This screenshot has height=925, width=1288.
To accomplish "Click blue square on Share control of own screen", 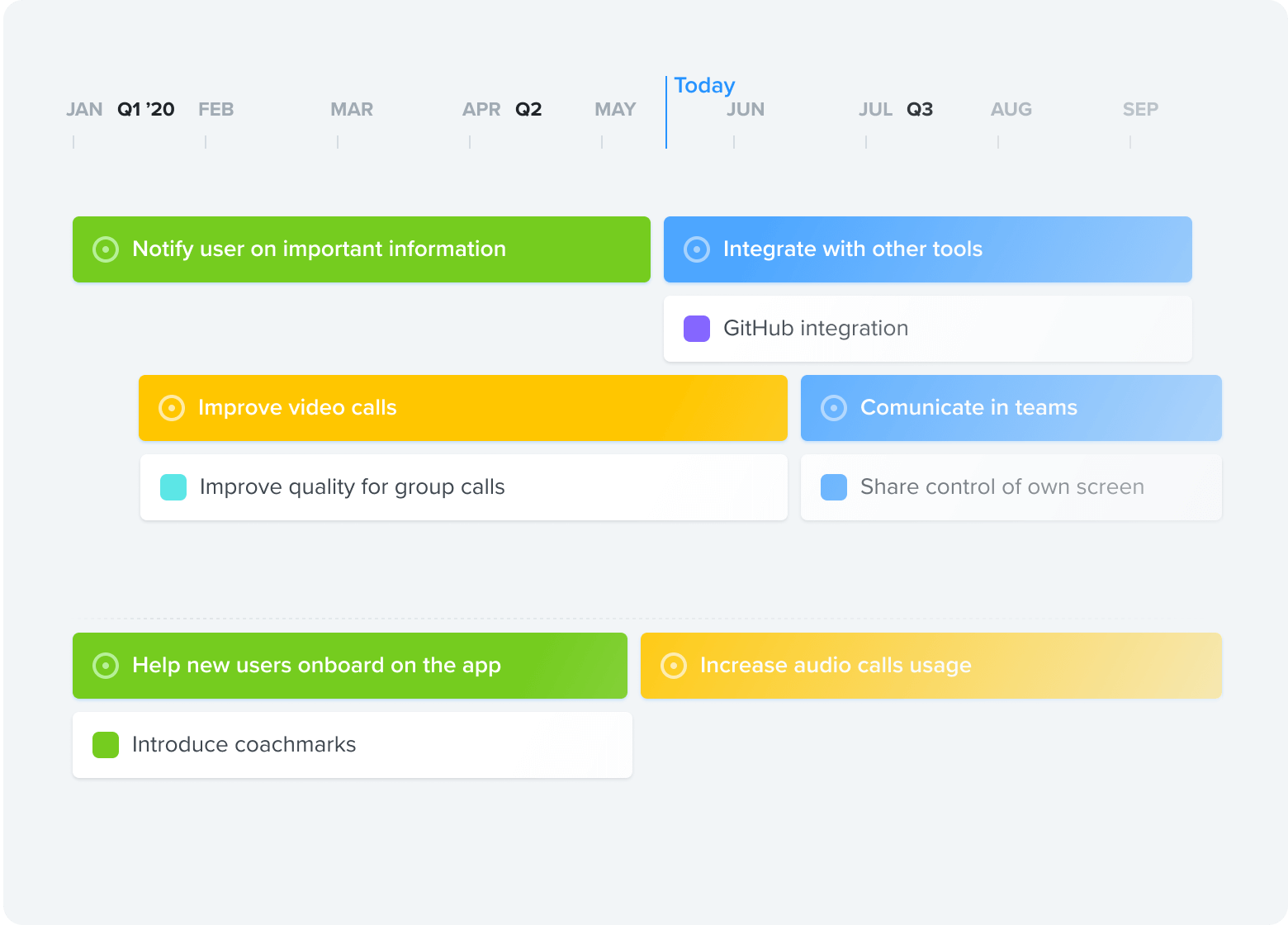I will click(834, 487).
